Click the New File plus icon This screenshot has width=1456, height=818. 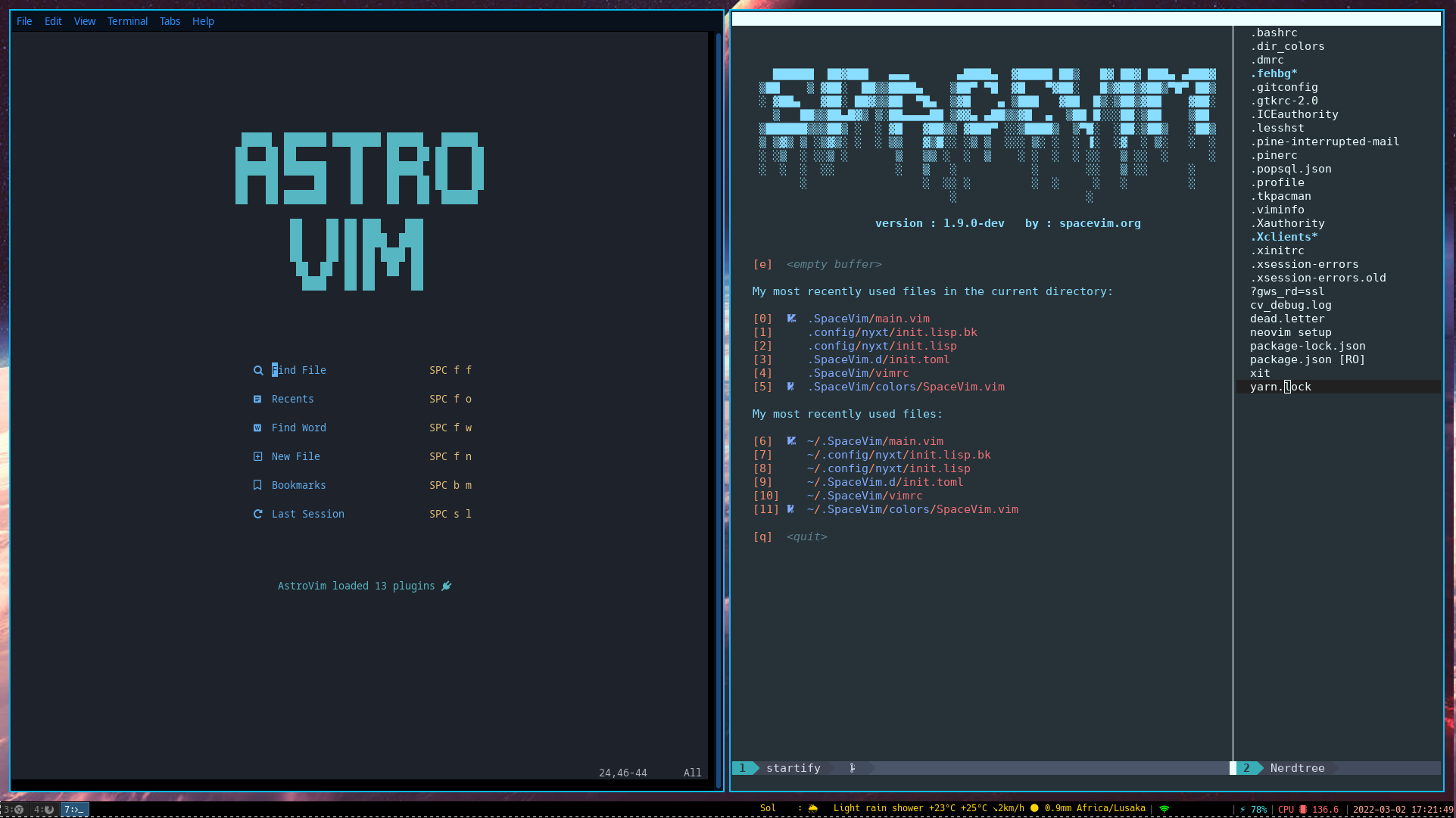point(257,457)
